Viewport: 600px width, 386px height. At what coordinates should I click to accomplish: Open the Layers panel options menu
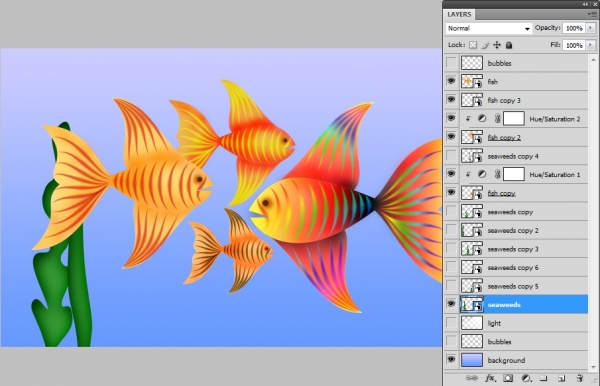tap(592, 14)
